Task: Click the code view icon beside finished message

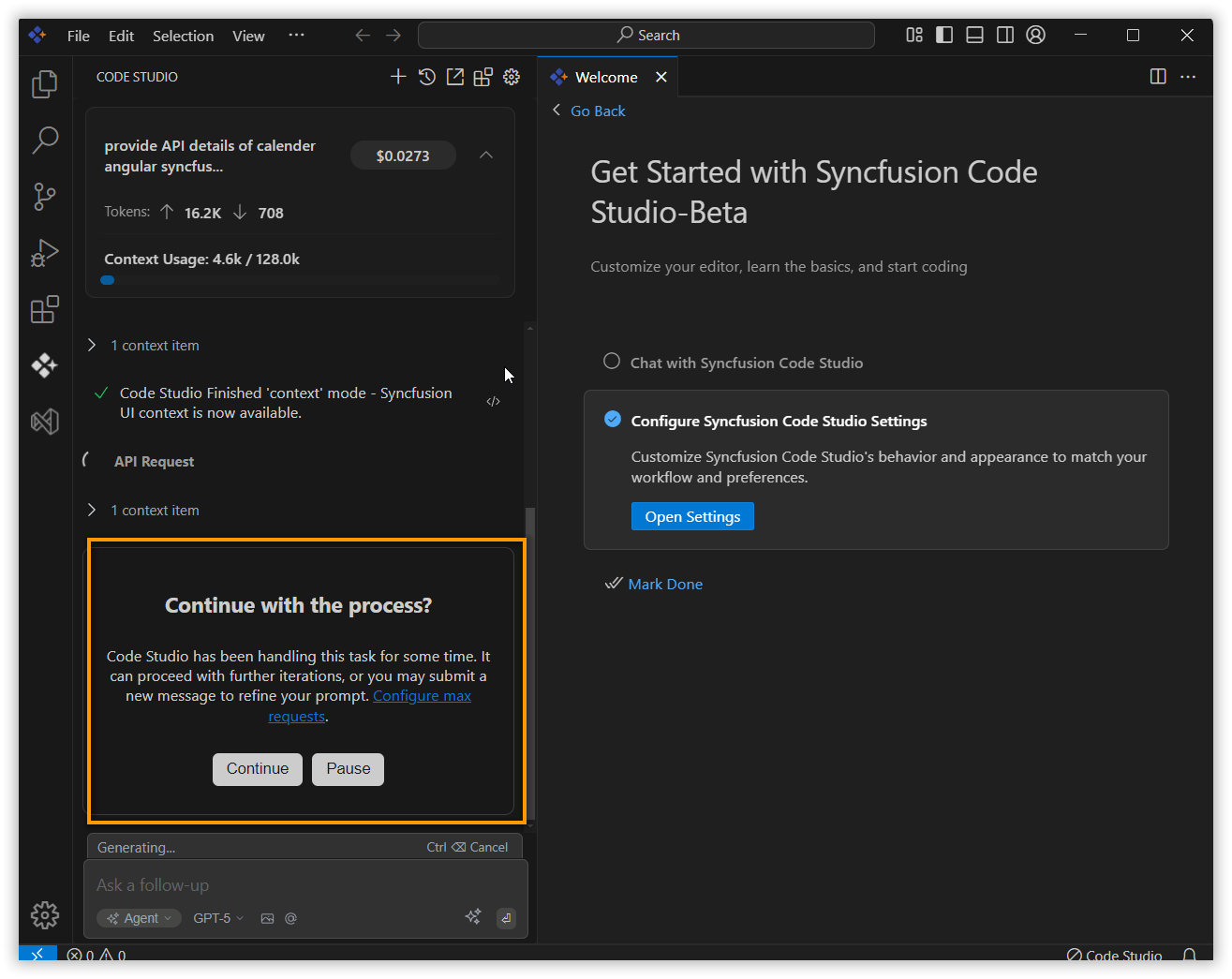Action: pos(494,402)
